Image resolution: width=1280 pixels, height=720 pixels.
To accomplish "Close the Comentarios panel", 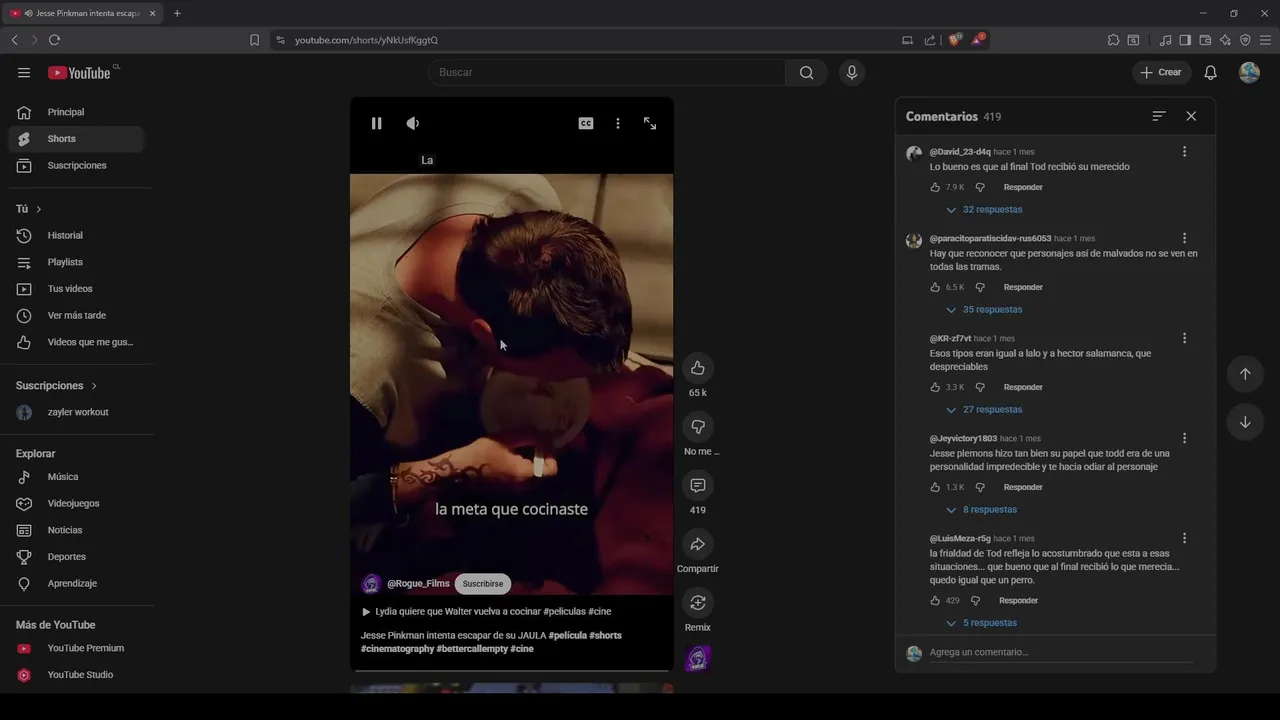I will click(1191, 116).
